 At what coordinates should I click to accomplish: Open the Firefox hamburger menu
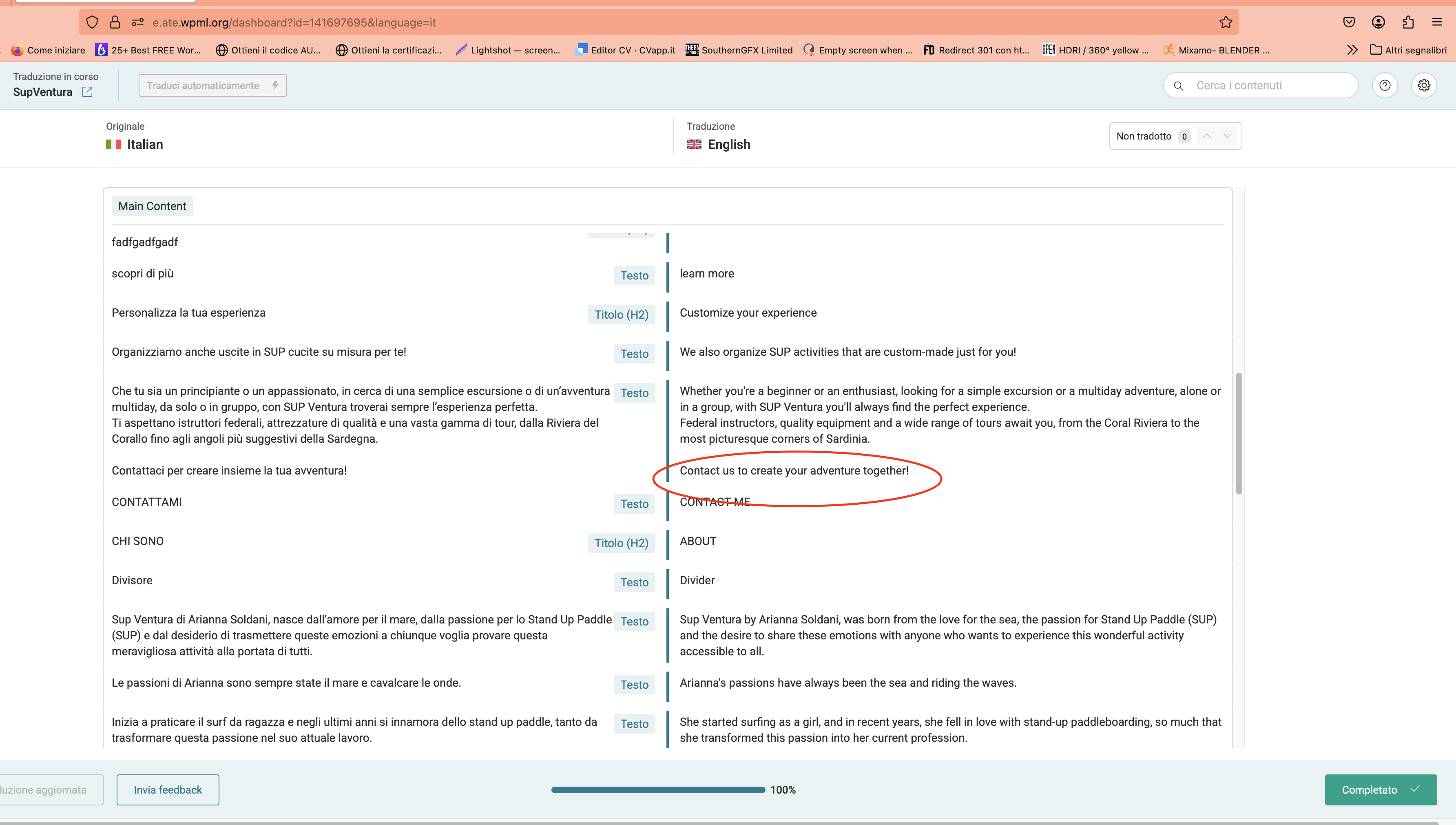coord(1437,22)
